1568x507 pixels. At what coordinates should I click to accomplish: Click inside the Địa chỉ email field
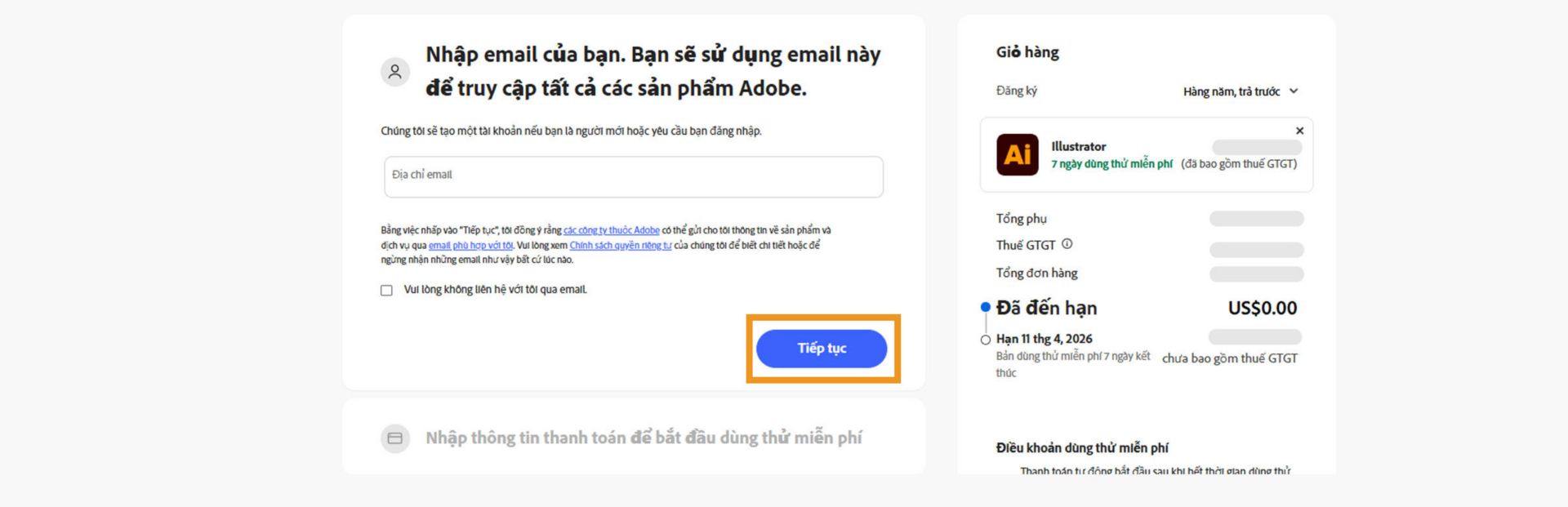(x=633, y=176)
